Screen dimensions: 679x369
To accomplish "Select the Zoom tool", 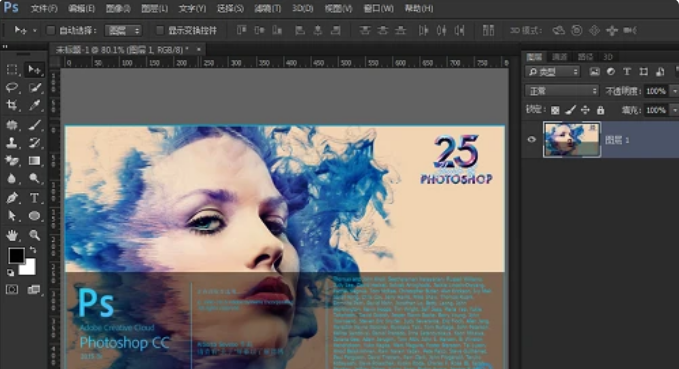I will pos(35,235).
